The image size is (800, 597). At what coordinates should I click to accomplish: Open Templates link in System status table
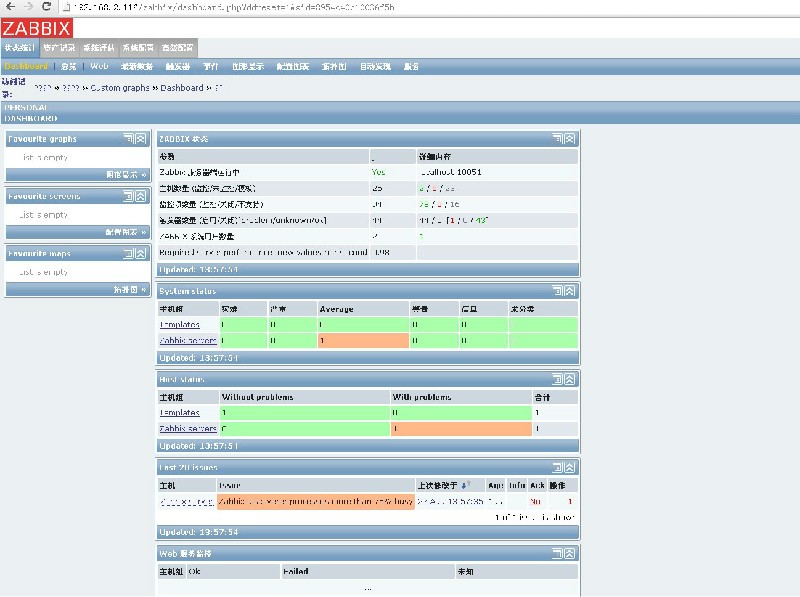180,325
